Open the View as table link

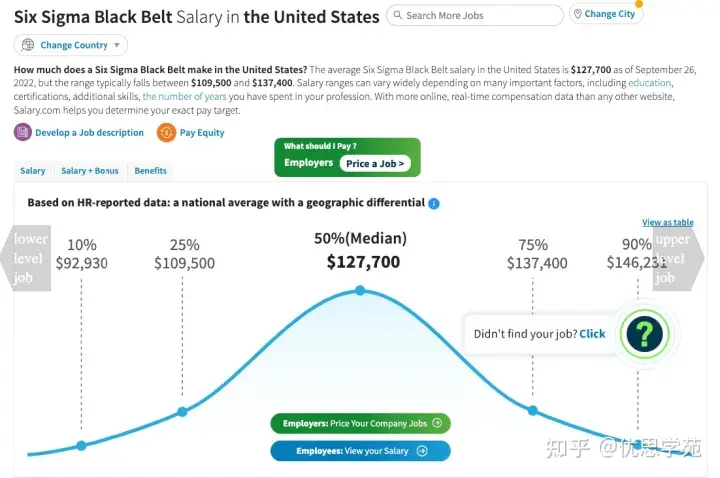[668, 222]
